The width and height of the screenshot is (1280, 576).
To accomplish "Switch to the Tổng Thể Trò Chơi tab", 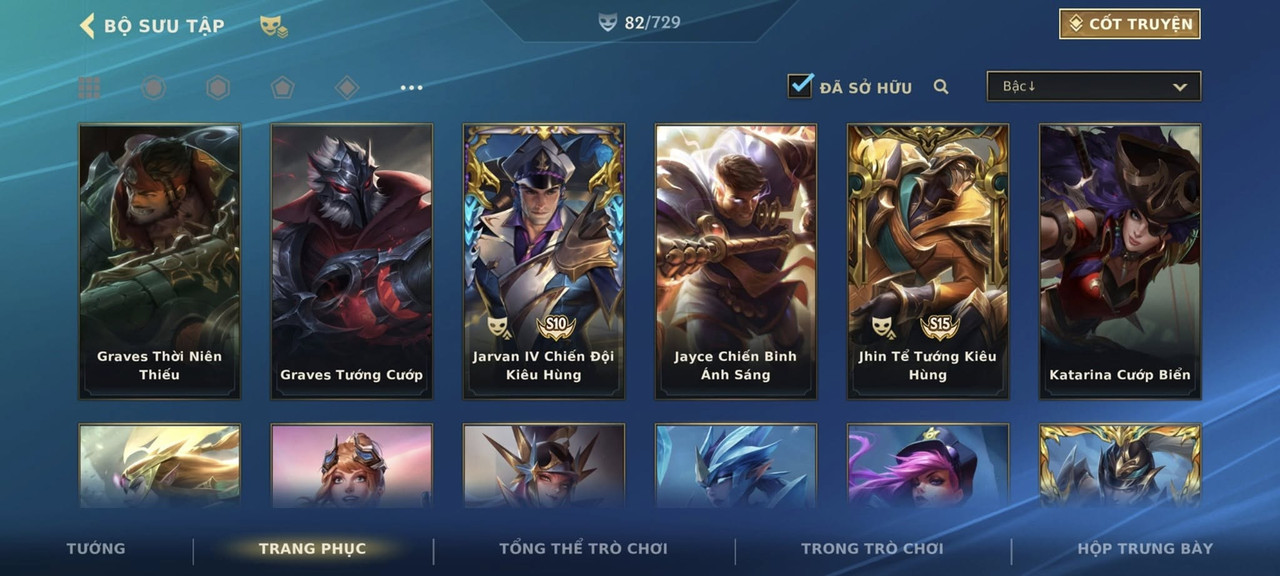I will 583,548.
